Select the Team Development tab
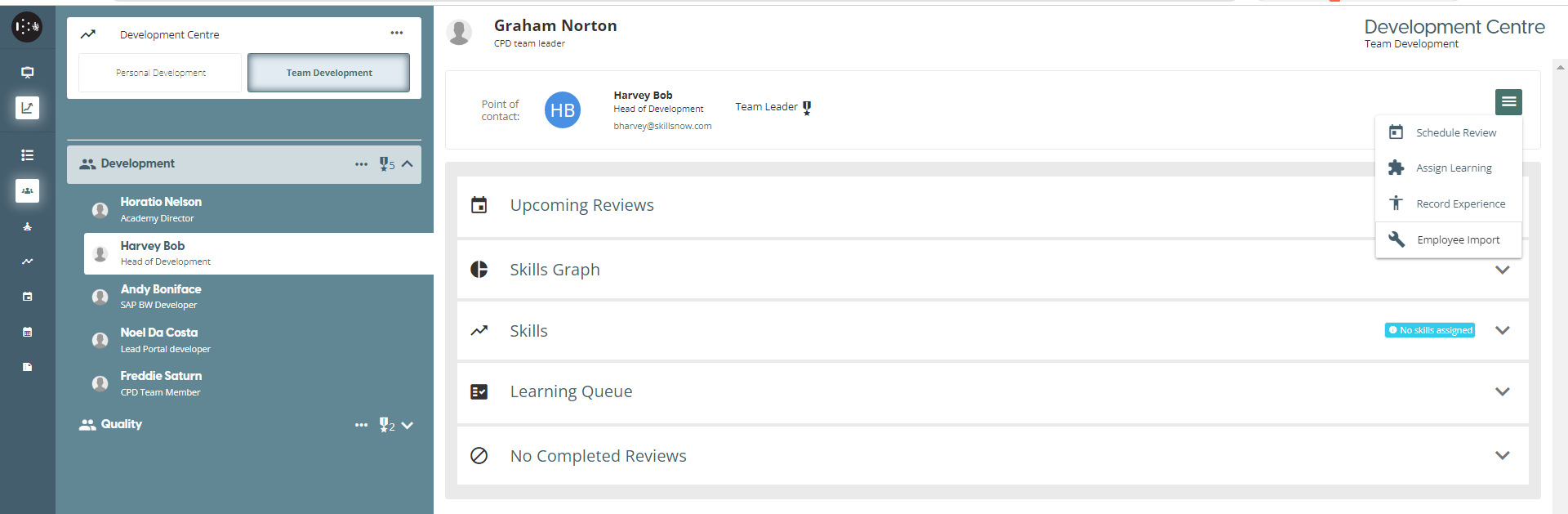The height and width of the screenshot is (514, 1568). pos(329,73)
